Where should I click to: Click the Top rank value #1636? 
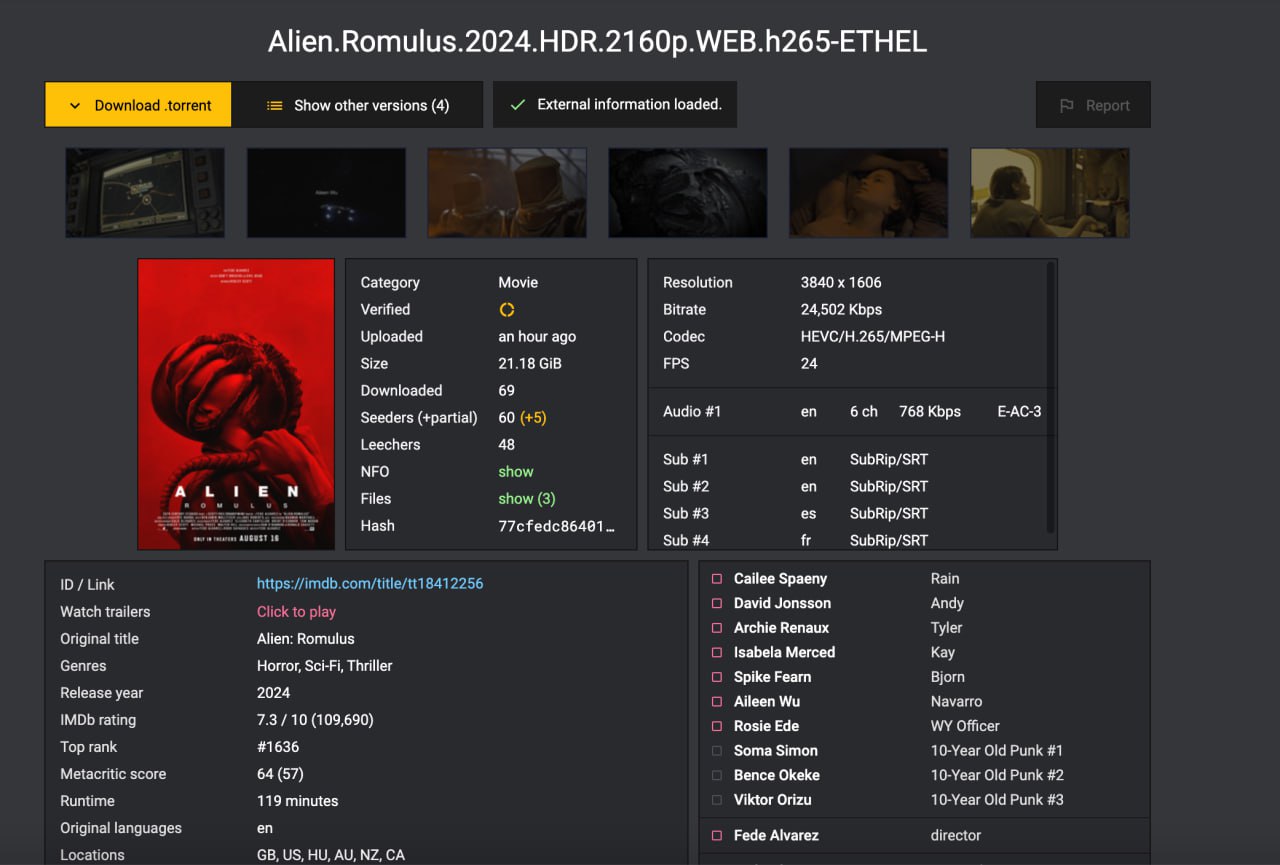[278, 747]
